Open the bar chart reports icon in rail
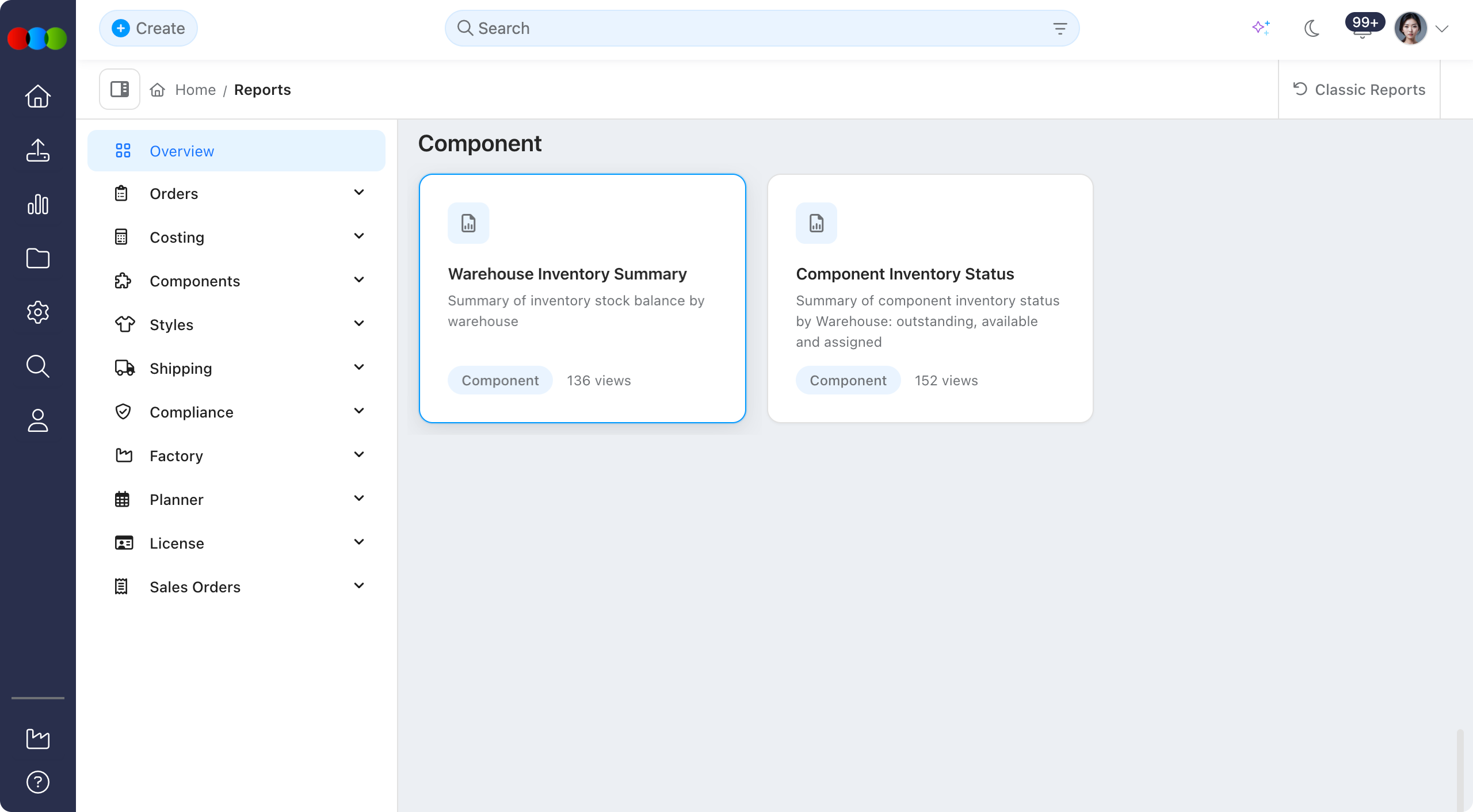Screen dimensions: 1473x812 point(38,204)
